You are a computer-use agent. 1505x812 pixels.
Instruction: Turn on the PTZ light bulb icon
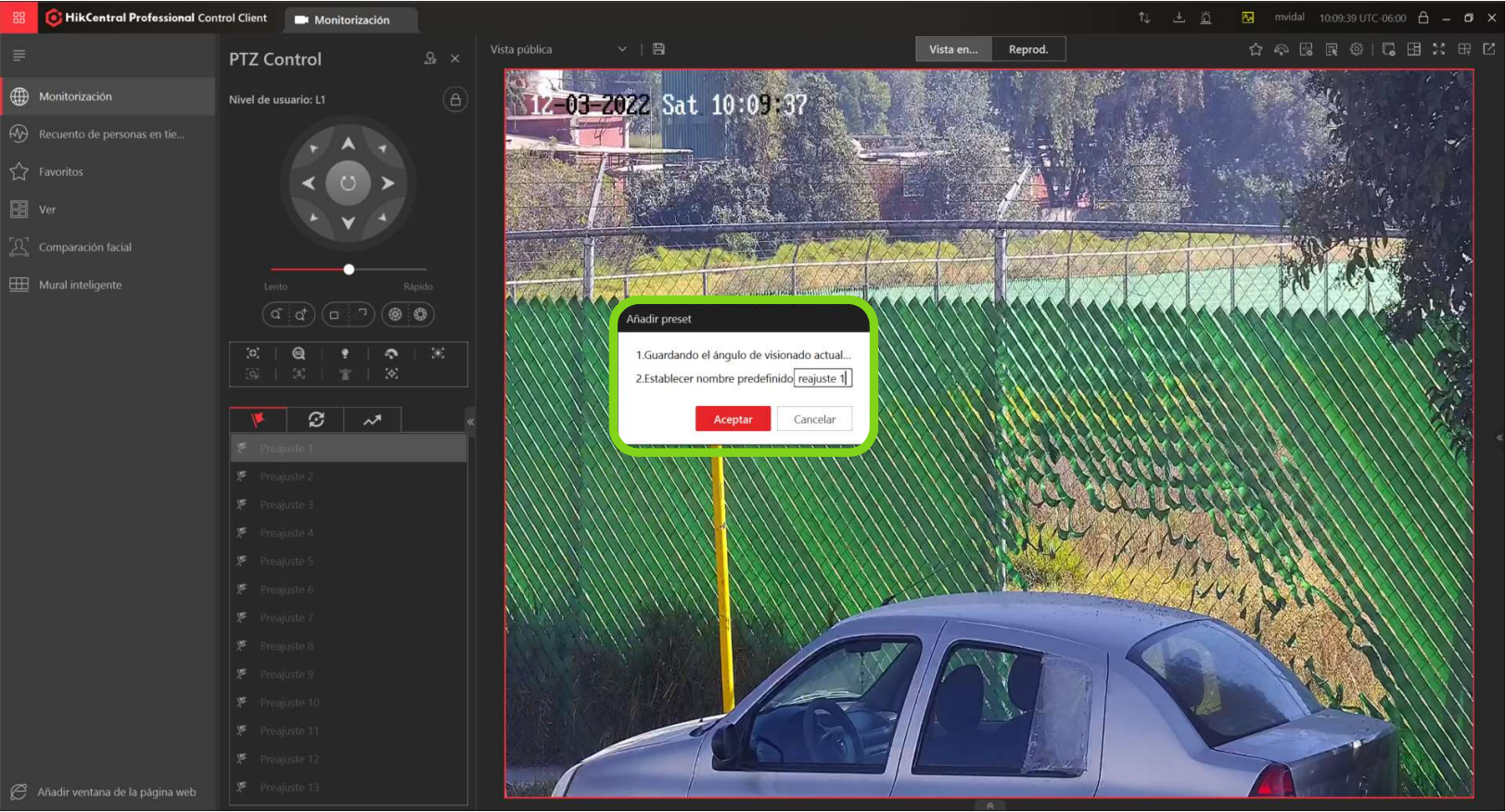point(345,353)
